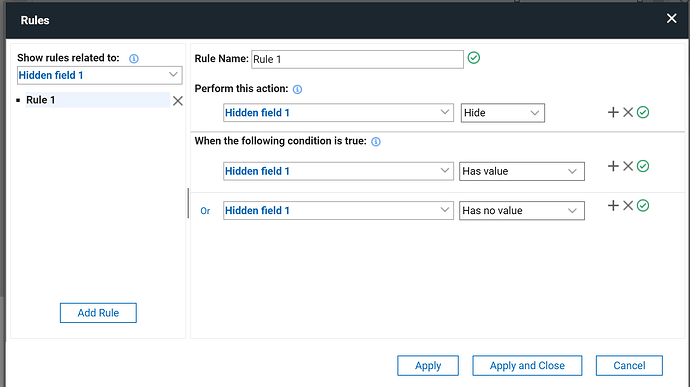Viewport: 690px width, 387px height.
Task: Open first condition Hidden field 1 dropdown
Action: pyautogui.click(x=338, y=171)
